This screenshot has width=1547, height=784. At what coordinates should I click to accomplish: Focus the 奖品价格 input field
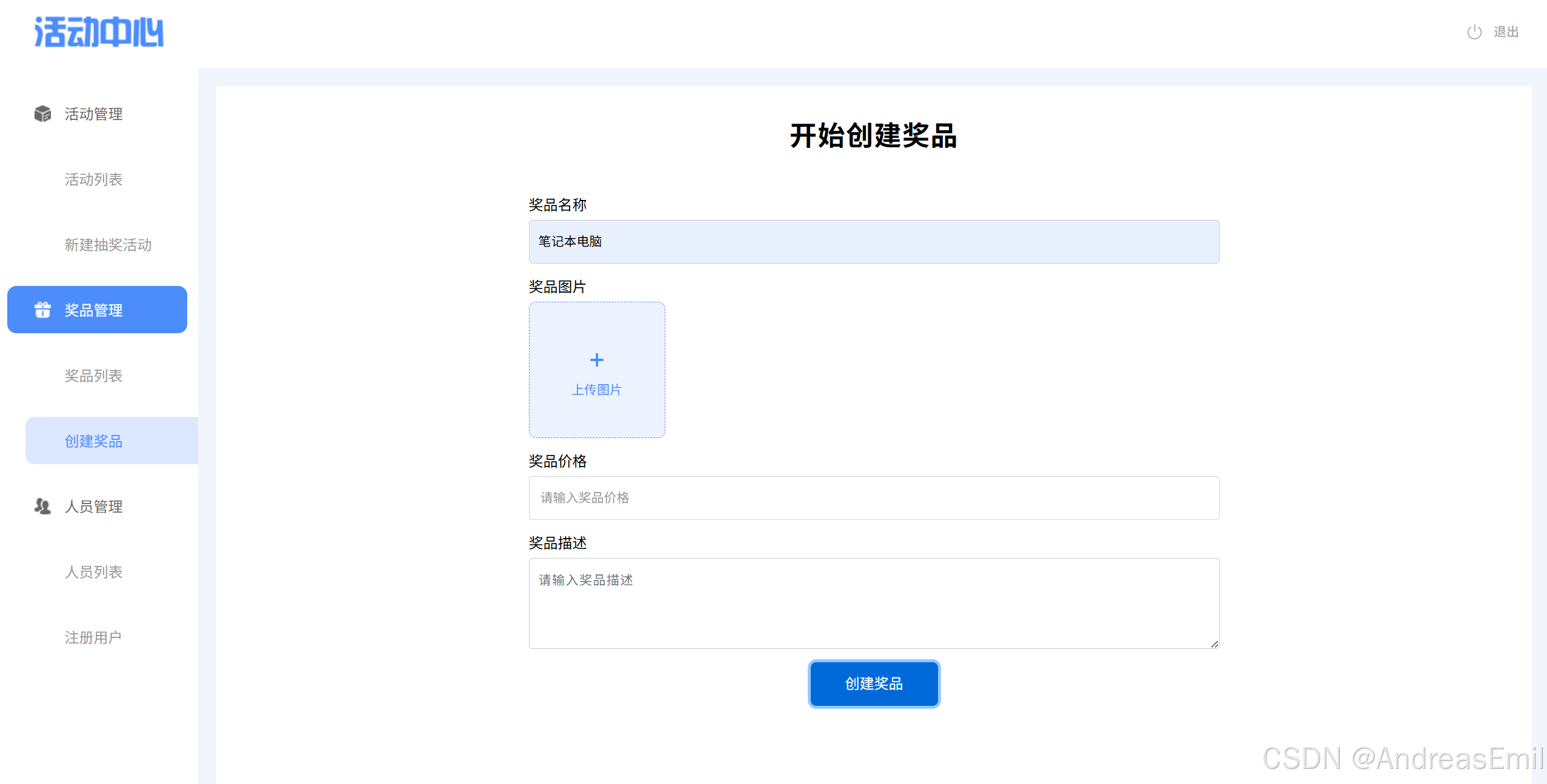(x=873, y=498)
